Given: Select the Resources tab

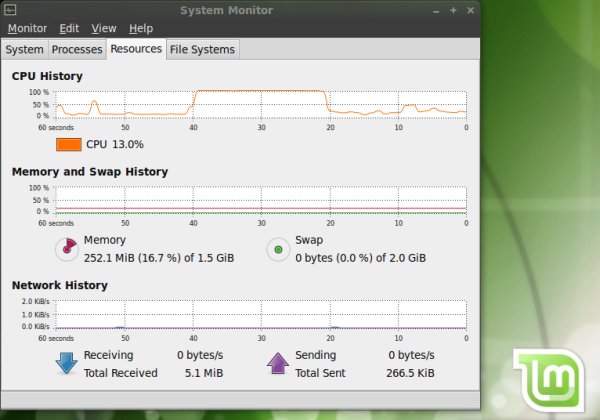Looking at the screenshot, I should click(x=136, y=48).
